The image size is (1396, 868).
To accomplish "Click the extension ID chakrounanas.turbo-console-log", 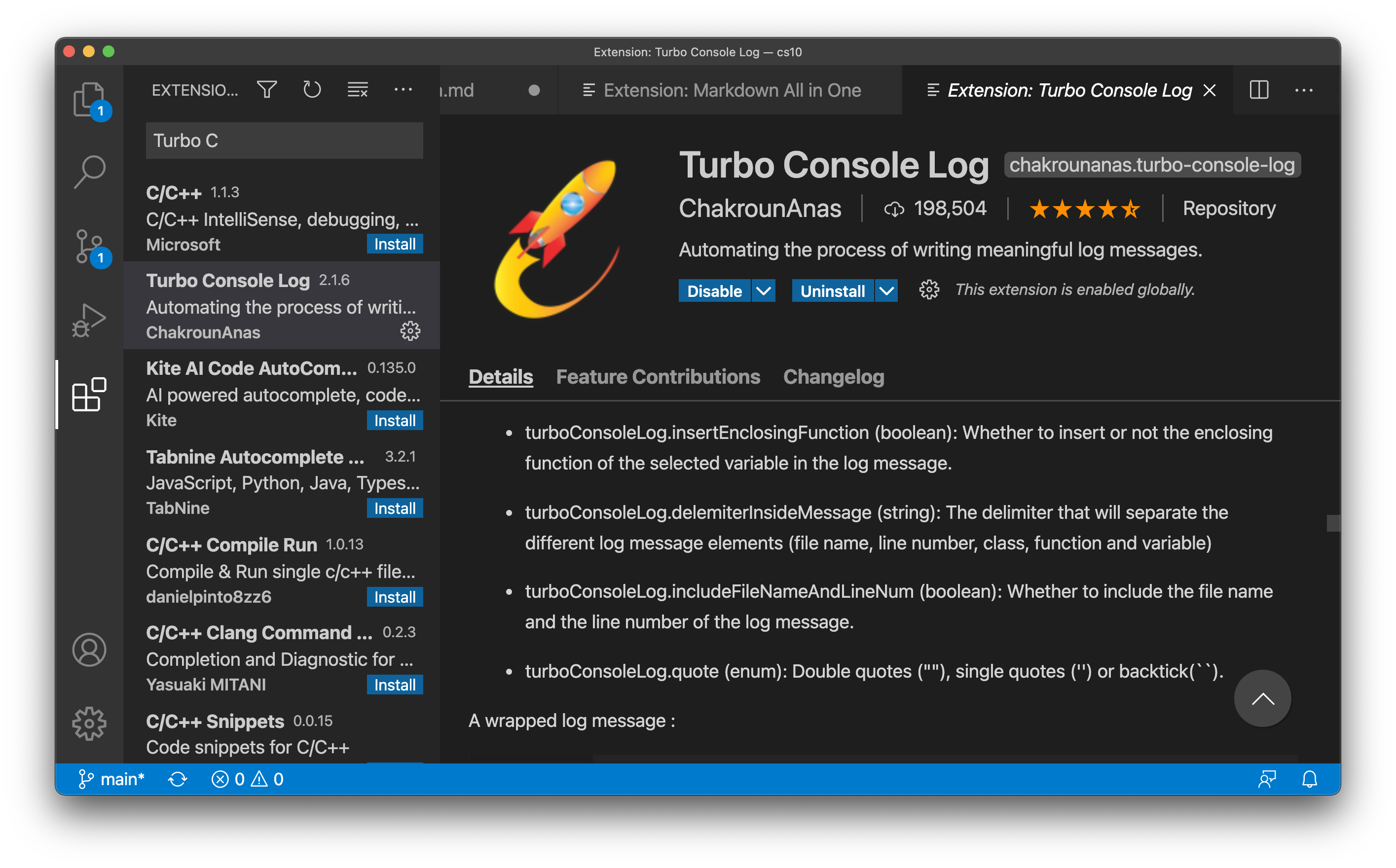I will pos(1152,165).
